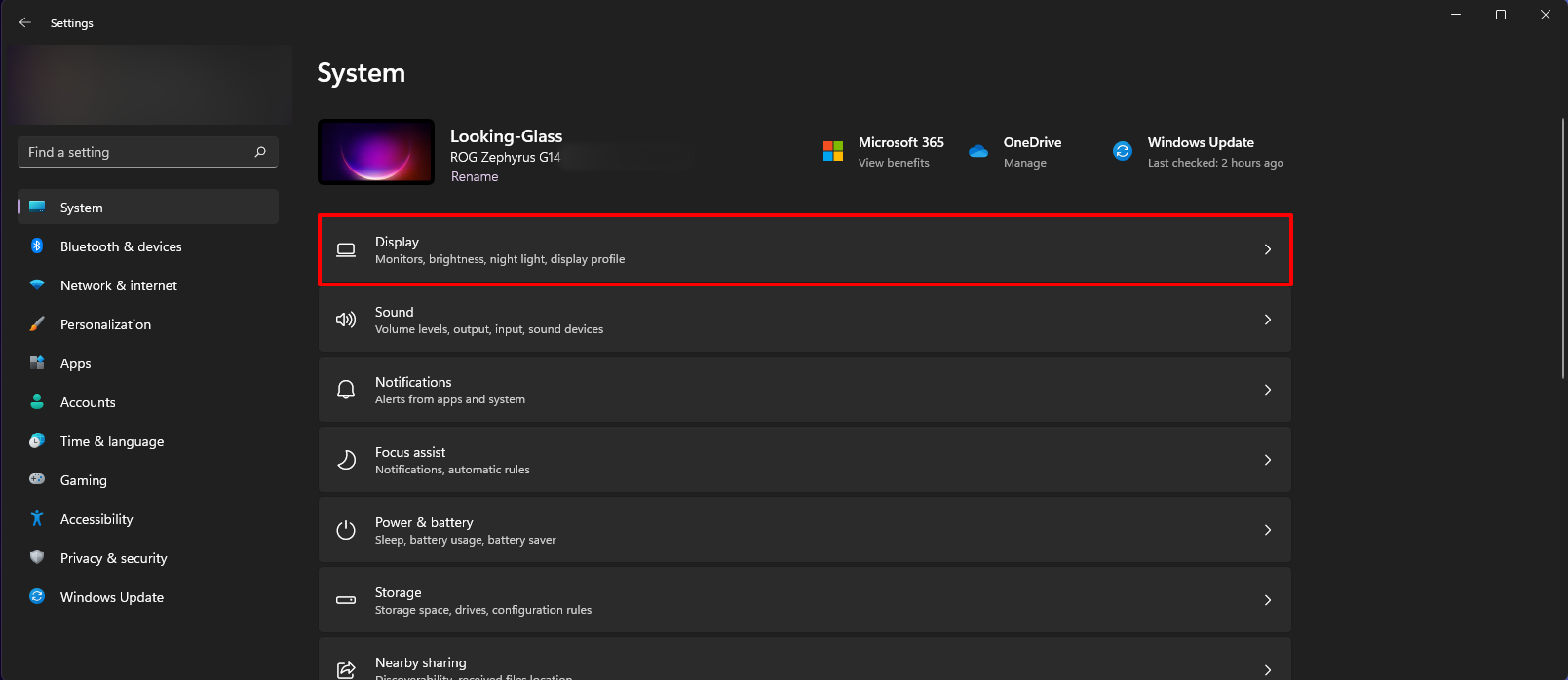
Task: Expand the Power & battery row chevron
Action: (1268, 530)
